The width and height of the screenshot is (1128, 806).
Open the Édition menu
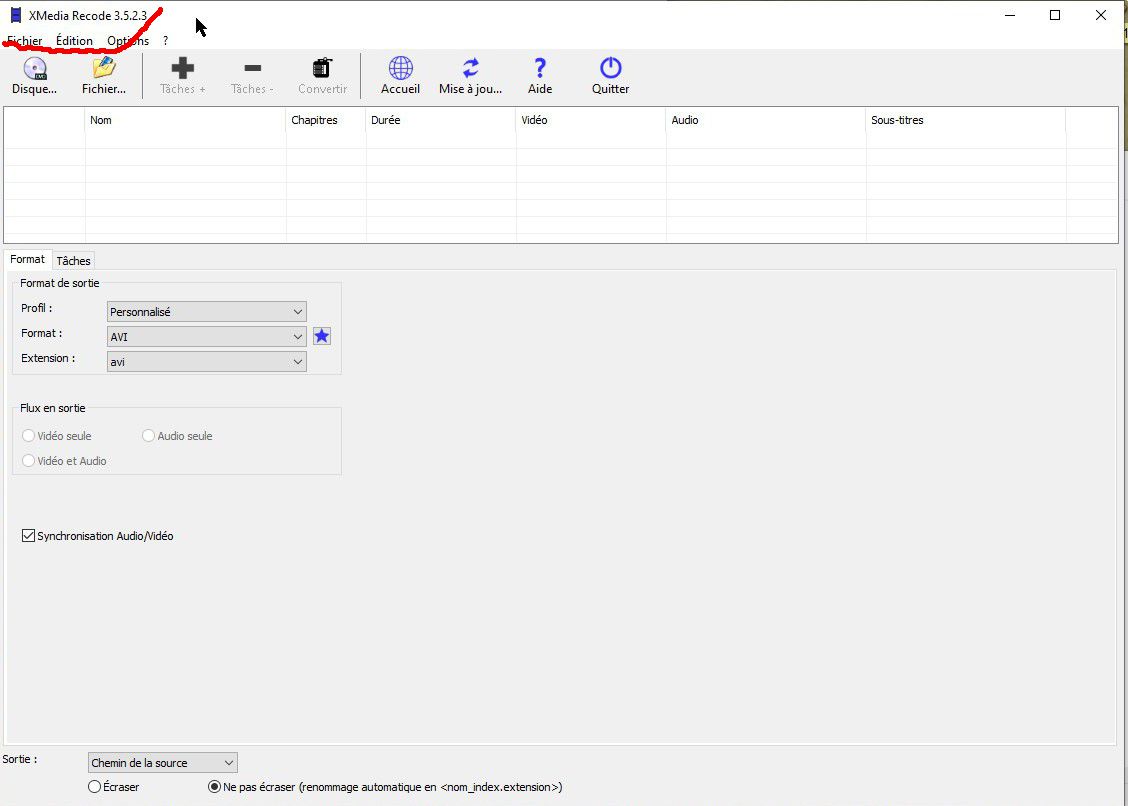(x=74, y=40)
